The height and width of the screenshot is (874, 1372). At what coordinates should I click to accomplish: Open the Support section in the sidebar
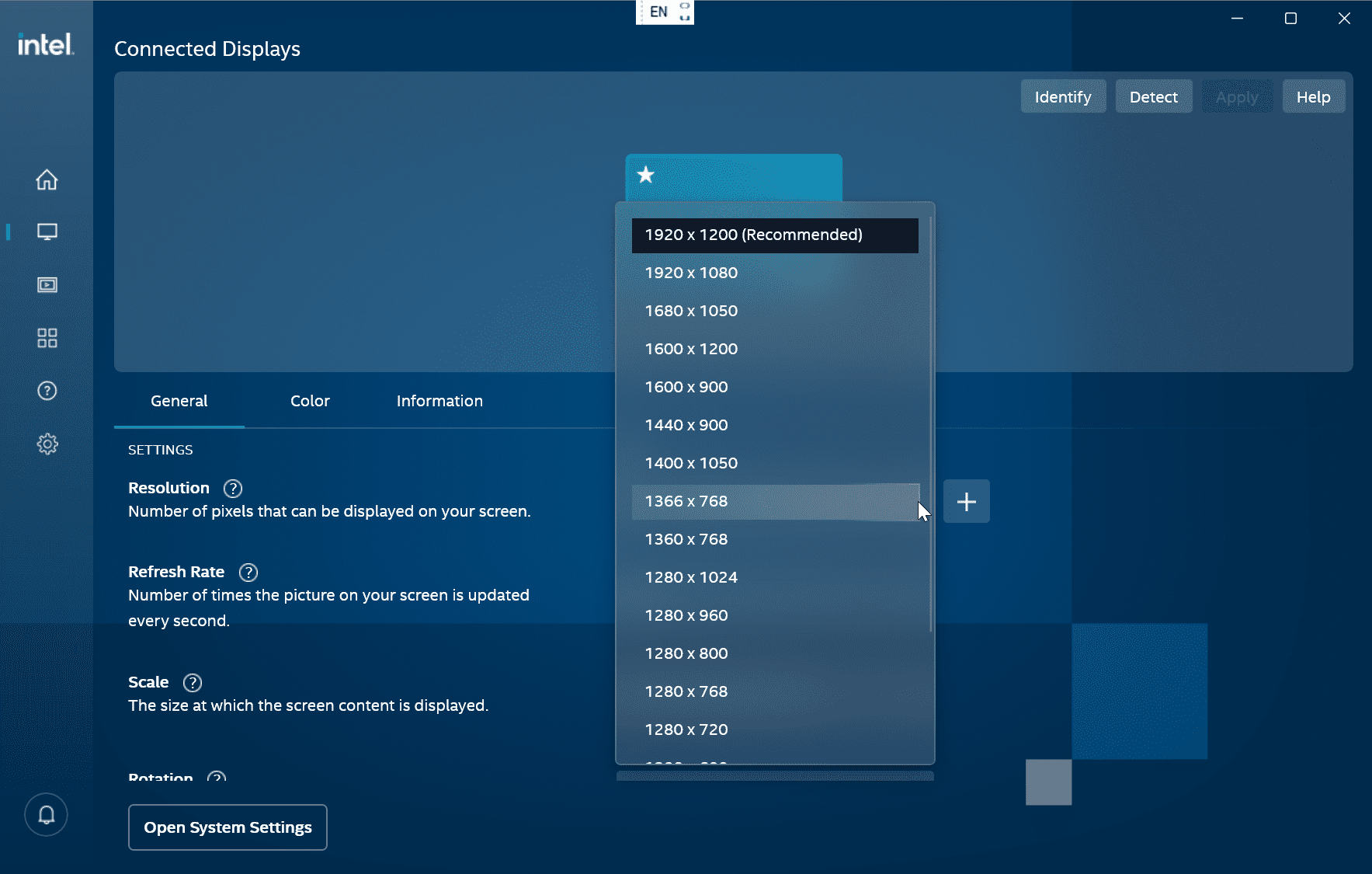click(x=47, y=391)
